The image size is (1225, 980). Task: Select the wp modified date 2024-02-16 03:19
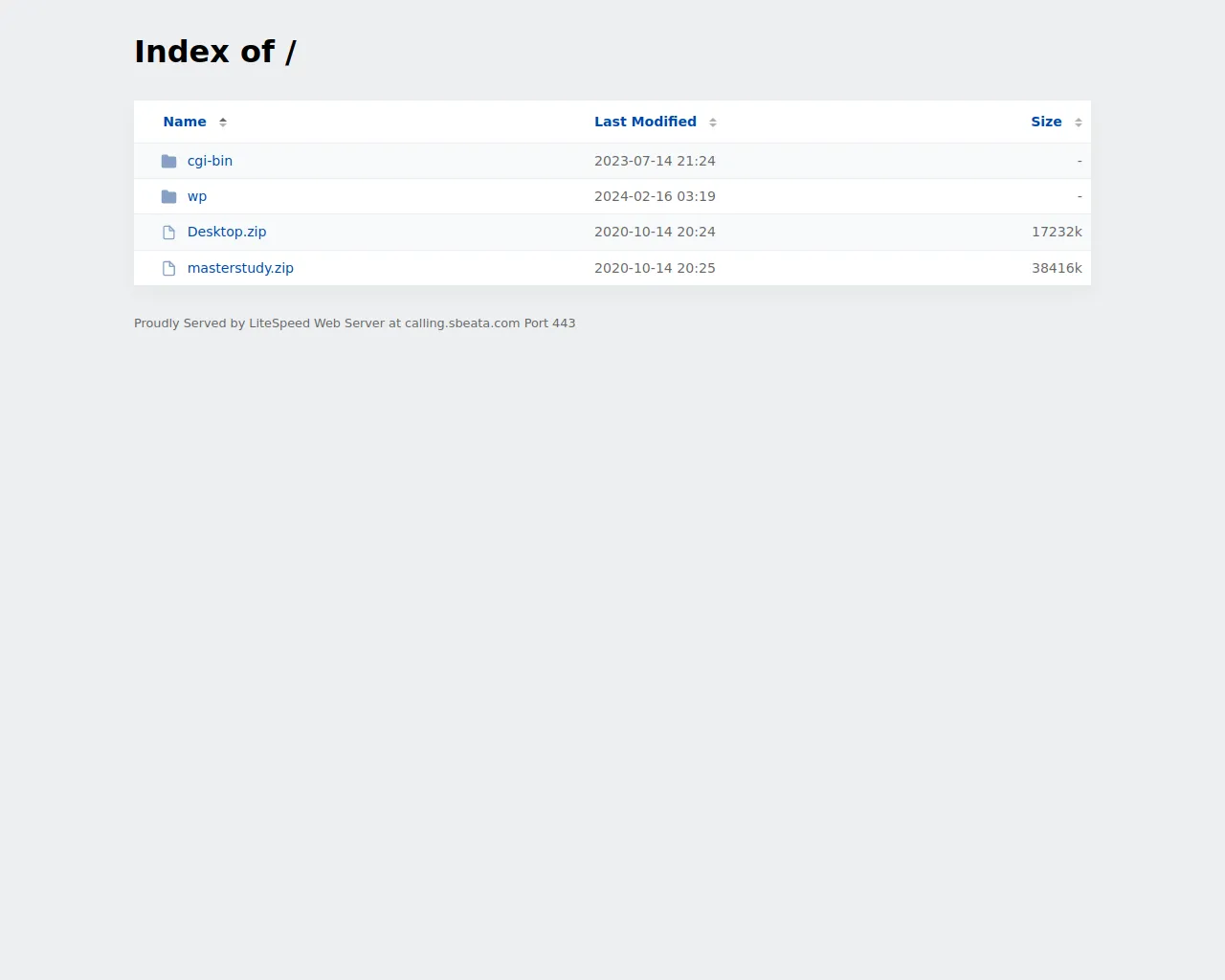[x=655, y=196]
